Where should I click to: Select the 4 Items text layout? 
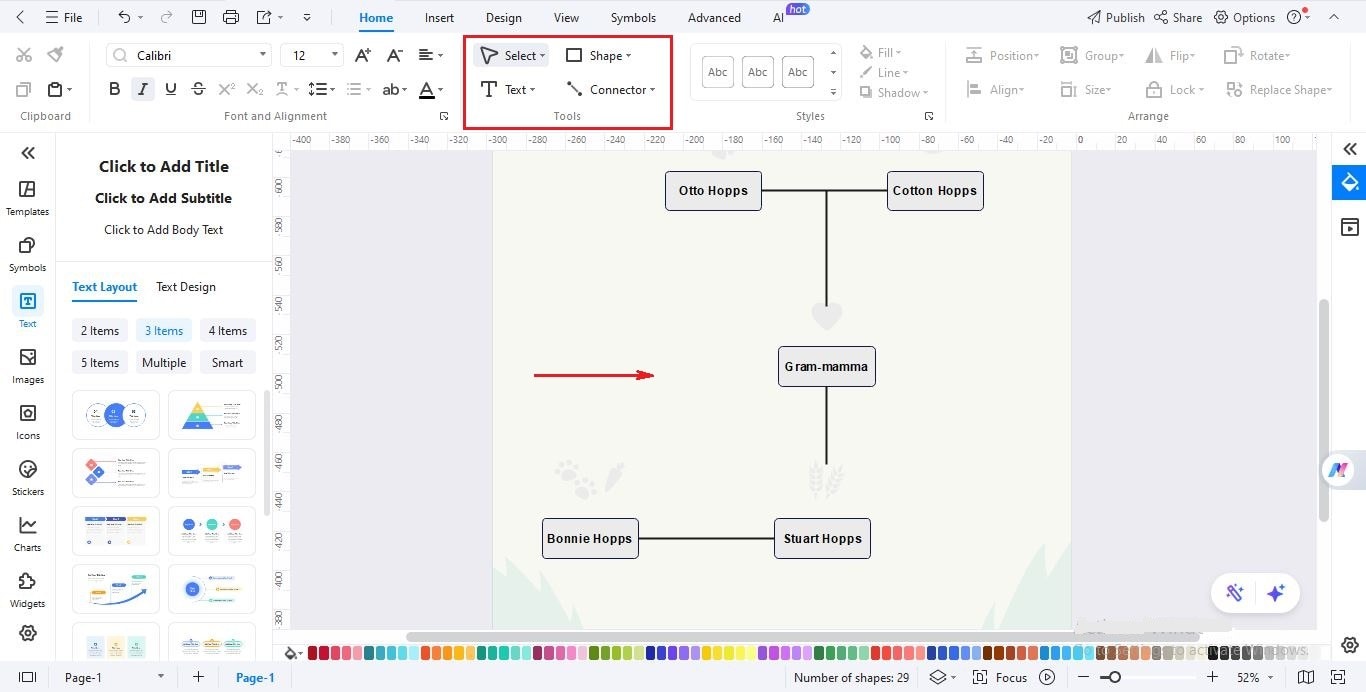tap(227, 330)
